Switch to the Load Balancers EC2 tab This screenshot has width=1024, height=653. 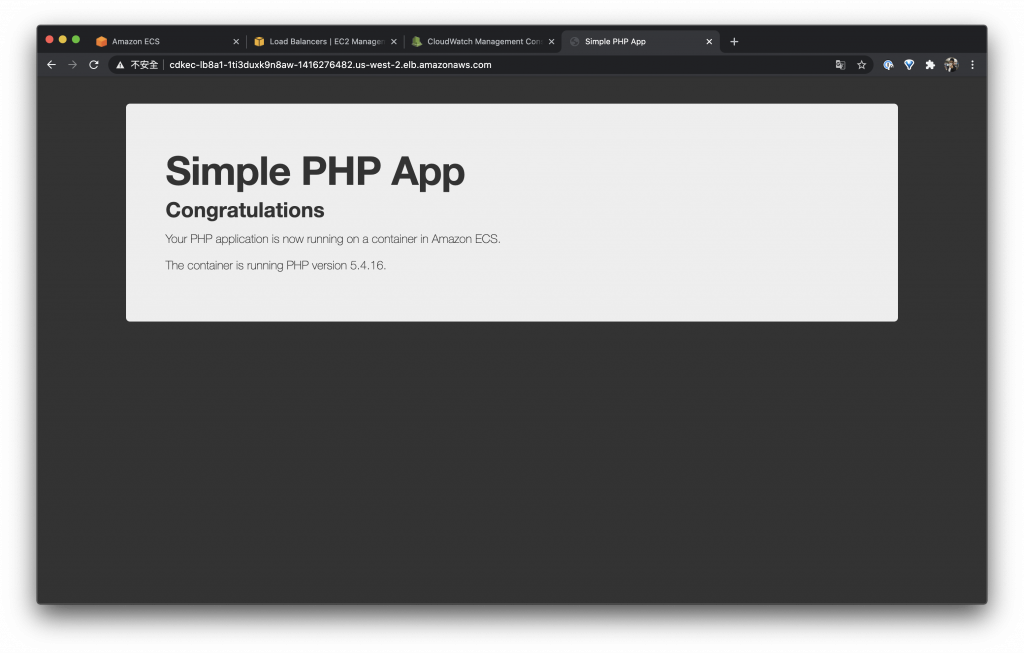click(325, 41)
